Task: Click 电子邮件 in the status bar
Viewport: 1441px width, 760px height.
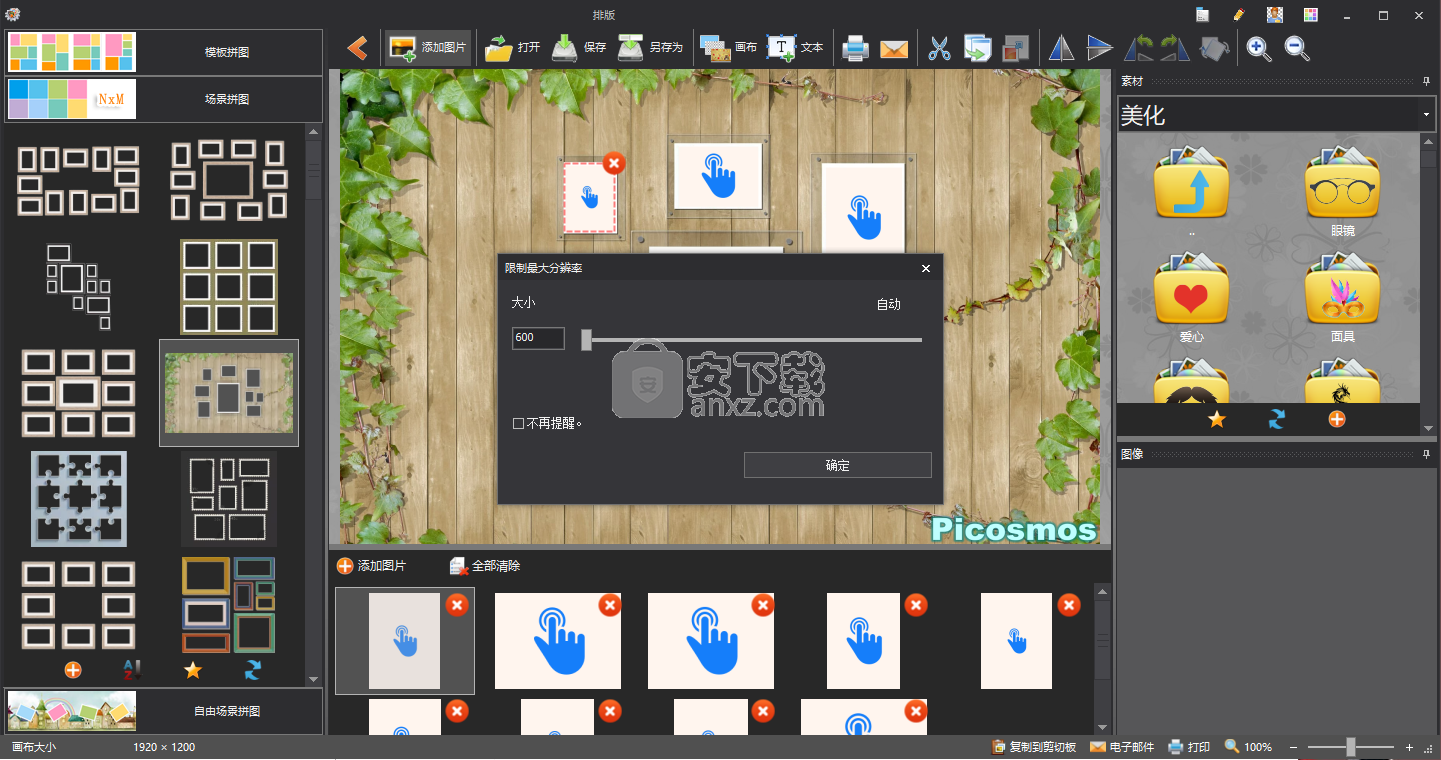Action: pos(1121,747)
